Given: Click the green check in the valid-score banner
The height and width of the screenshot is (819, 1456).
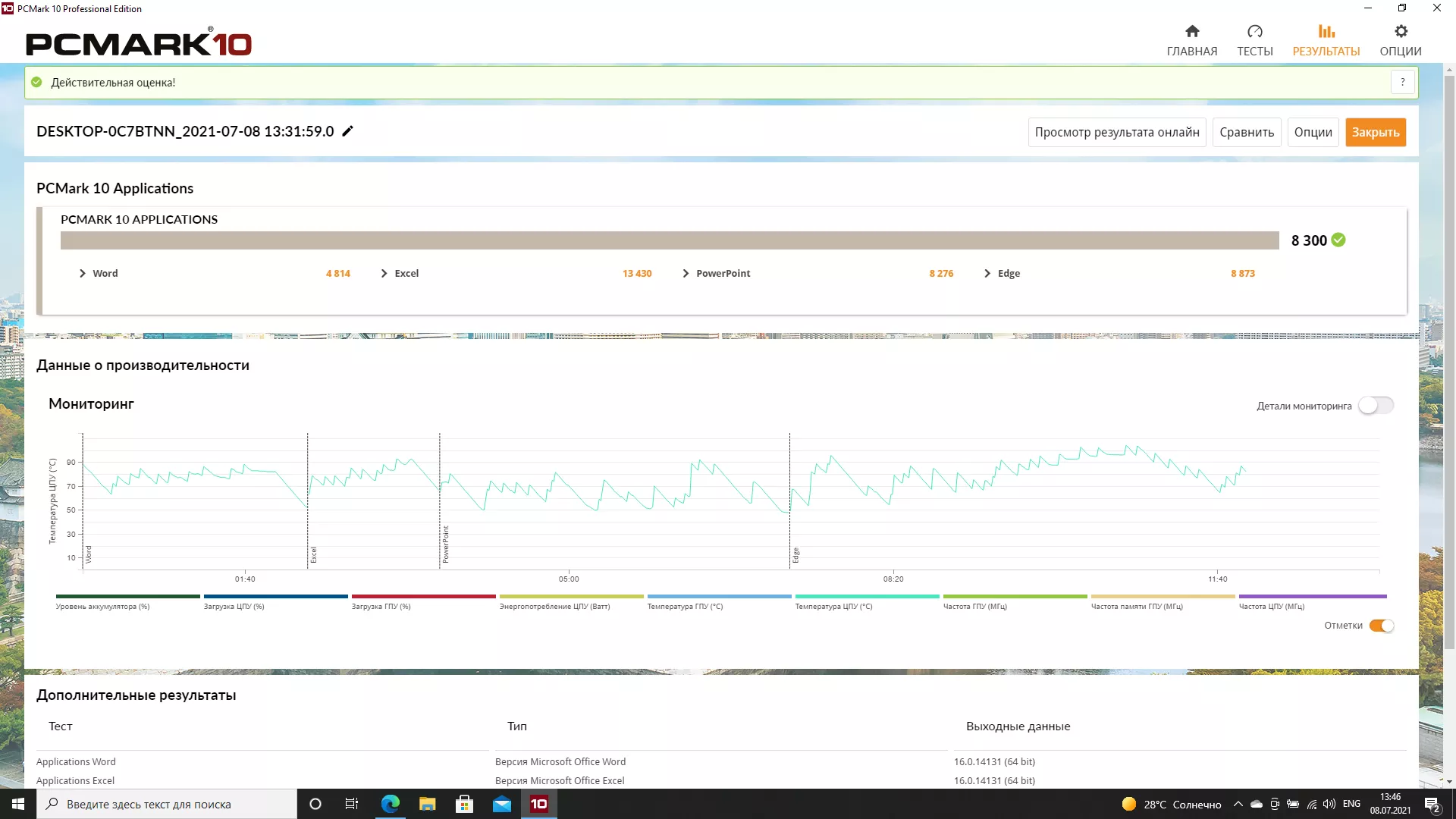Looking at the screenshot, I should pyautogui.click(x=36, y=82).
